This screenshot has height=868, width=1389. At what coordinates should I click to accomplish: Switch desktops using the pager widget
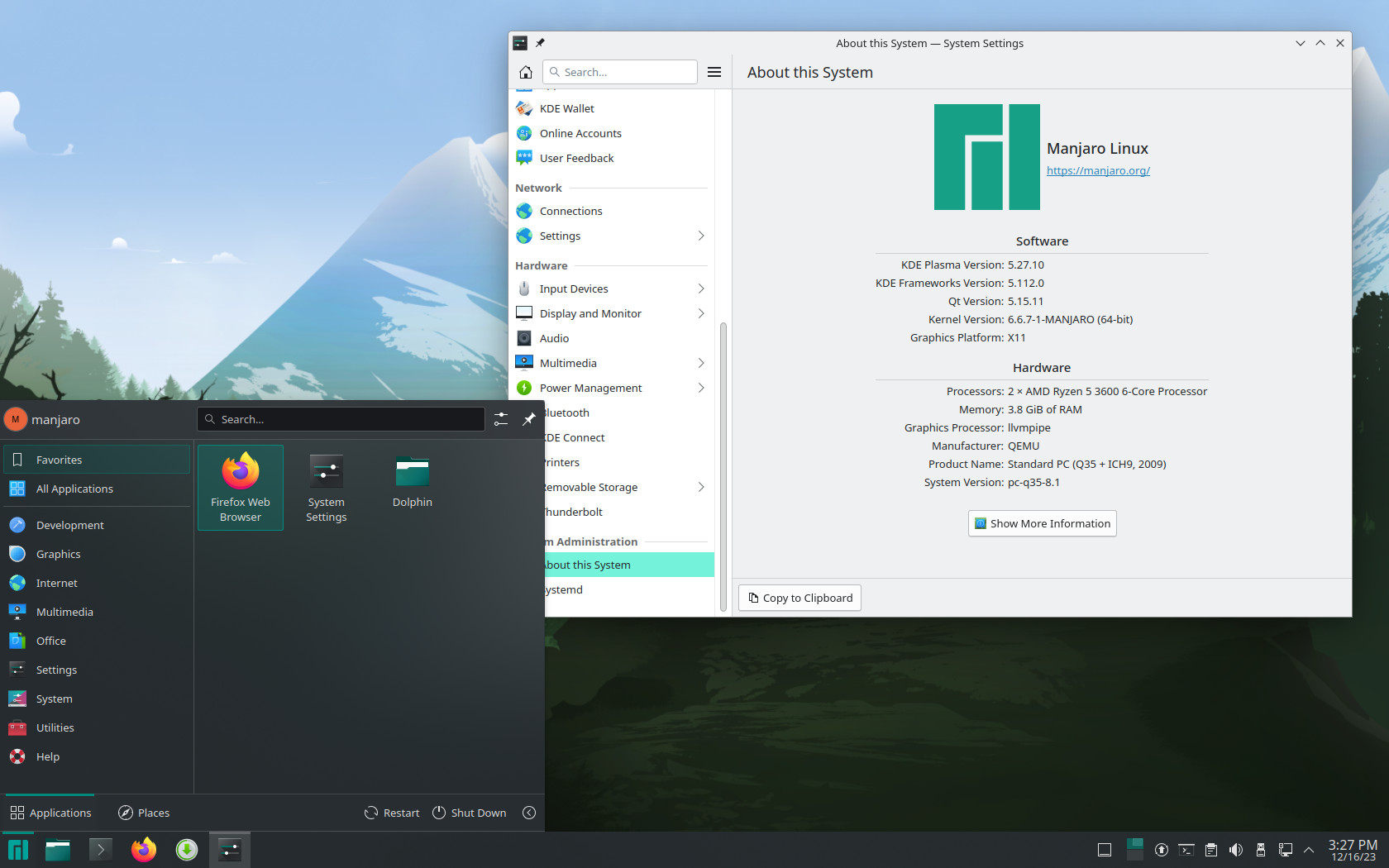click(x=1134, y=850)
